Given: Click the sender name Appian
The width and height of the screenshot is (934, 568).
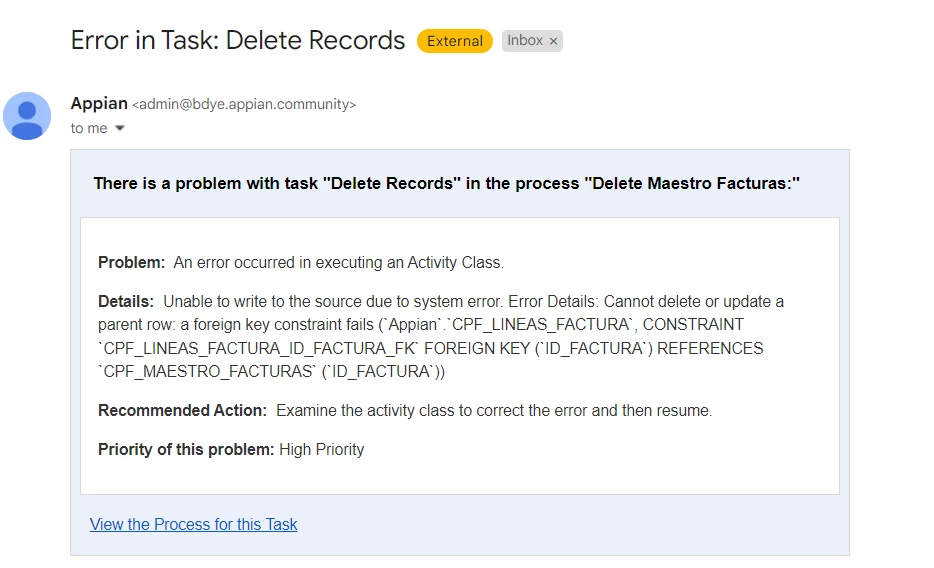Looking at the screenshot, I should click(x=99, y=103).
